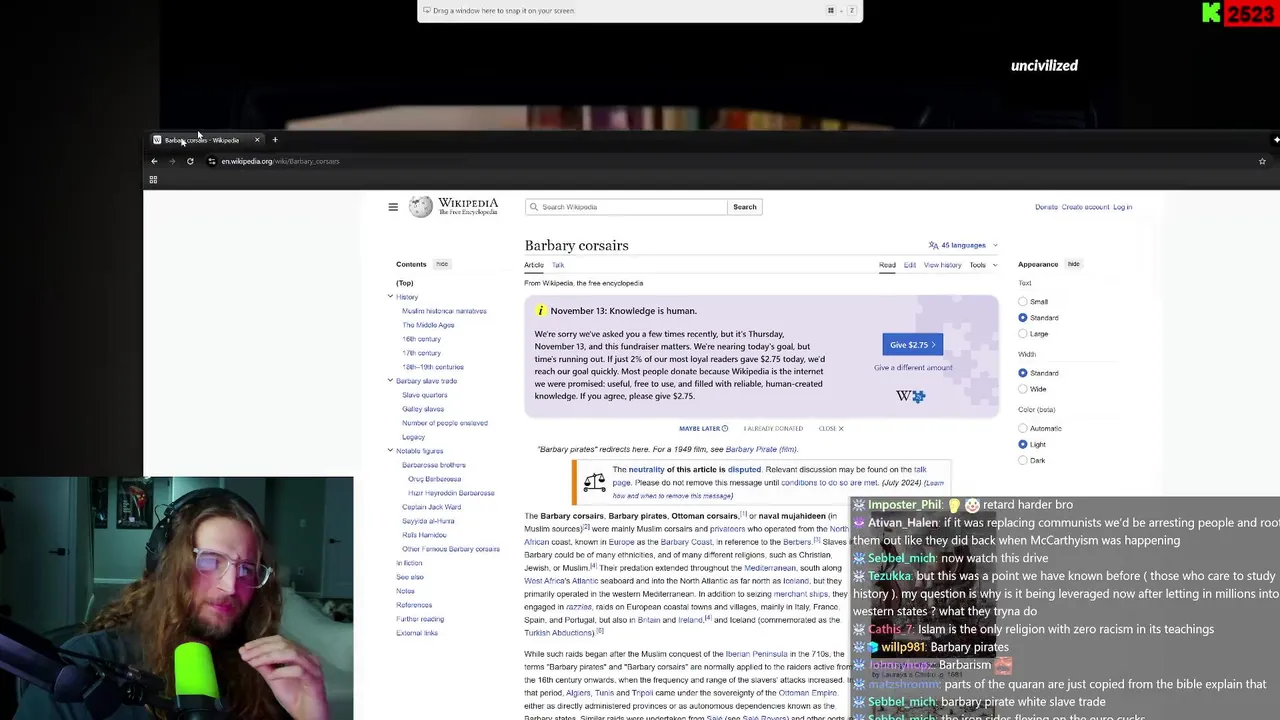Open site information icon in address bar
The image size is (1280, 720).
pos(211,161)
